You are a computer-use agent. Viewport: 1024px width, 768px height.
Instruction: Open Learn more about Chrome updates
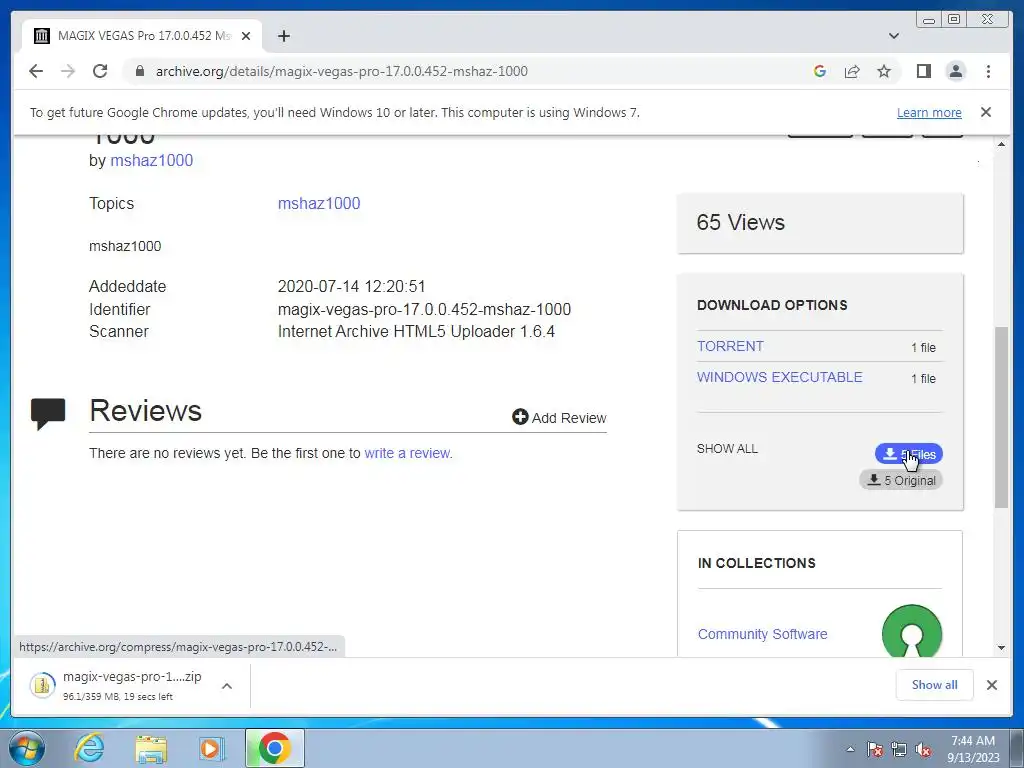click(929, 112)
